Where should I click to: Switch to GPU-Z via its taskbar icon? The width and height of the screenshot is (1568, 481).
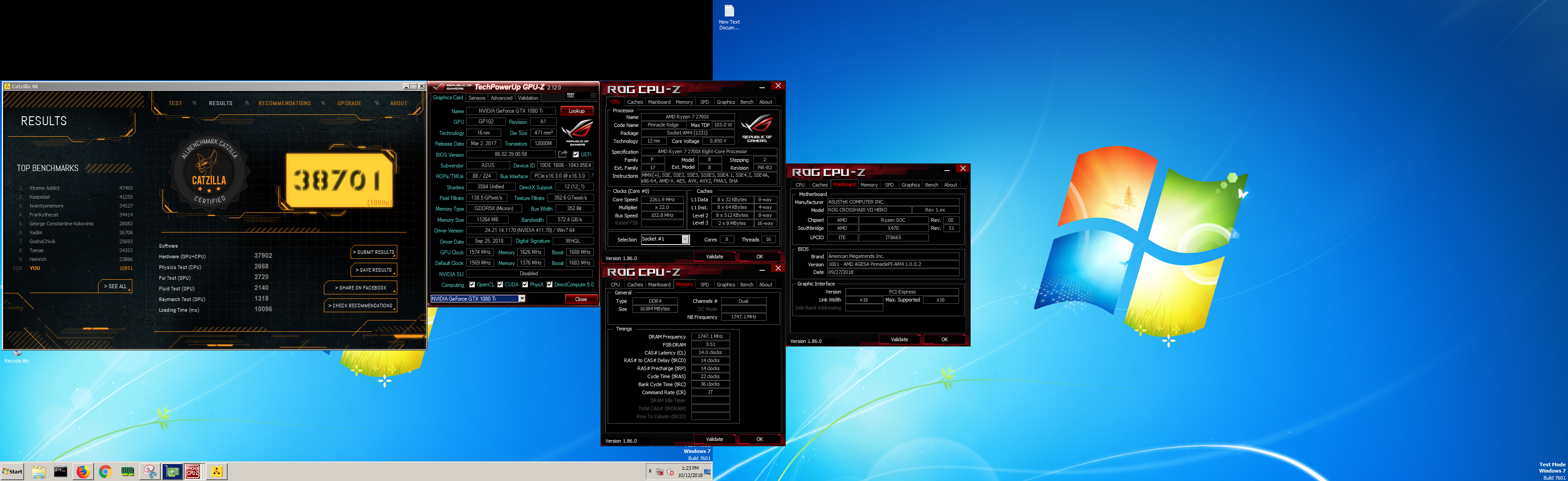coord(172,471)
